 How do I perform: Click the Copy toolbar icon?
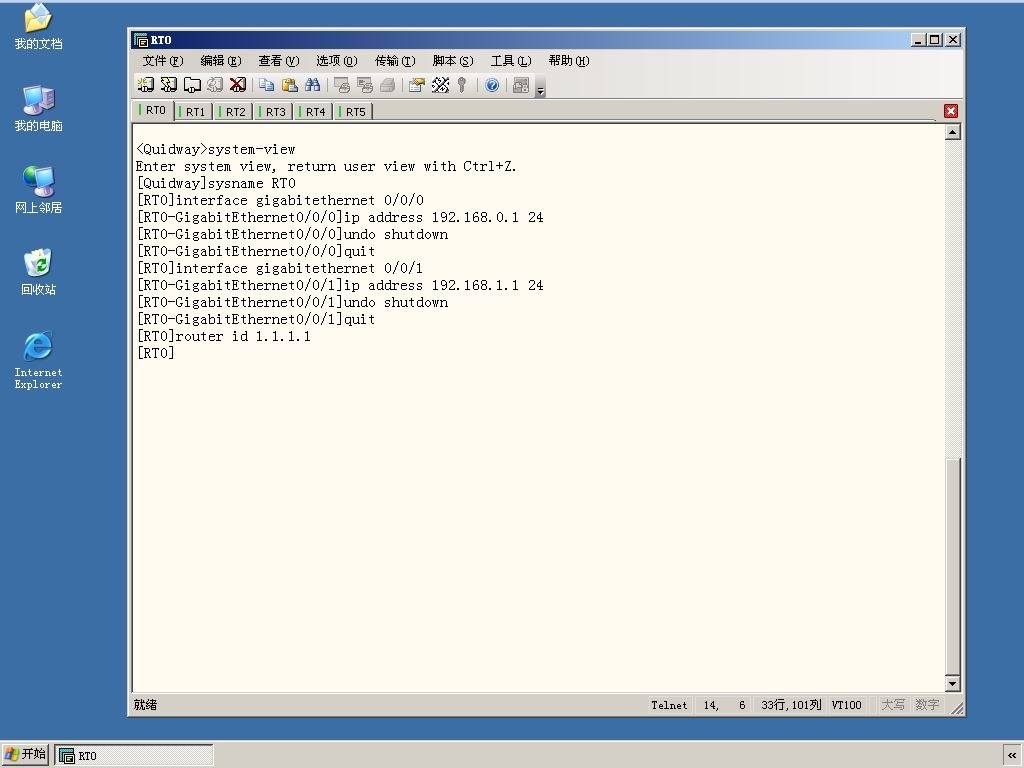(266, 85)
